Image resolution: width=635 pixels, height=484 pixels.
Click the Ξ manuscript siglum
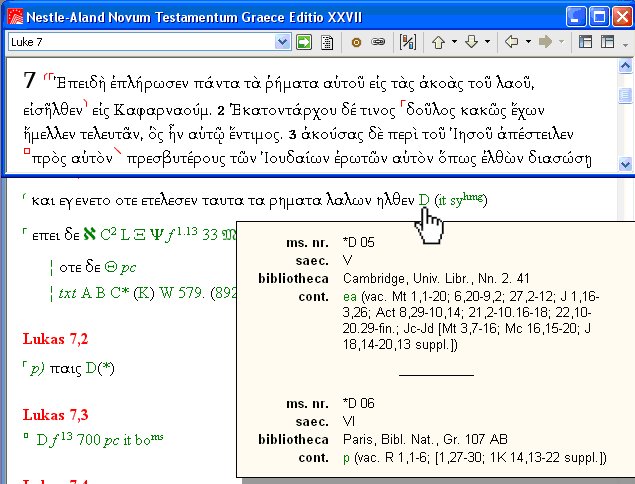coord(139,235)
